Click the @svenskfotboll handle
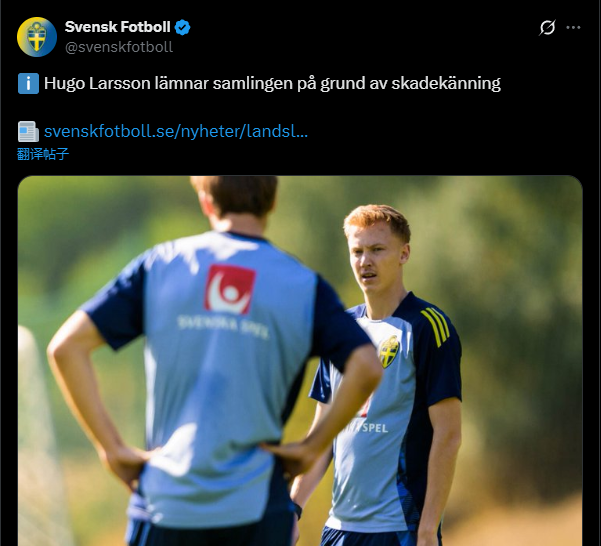601x546 pixels. (x=119, y=47)
